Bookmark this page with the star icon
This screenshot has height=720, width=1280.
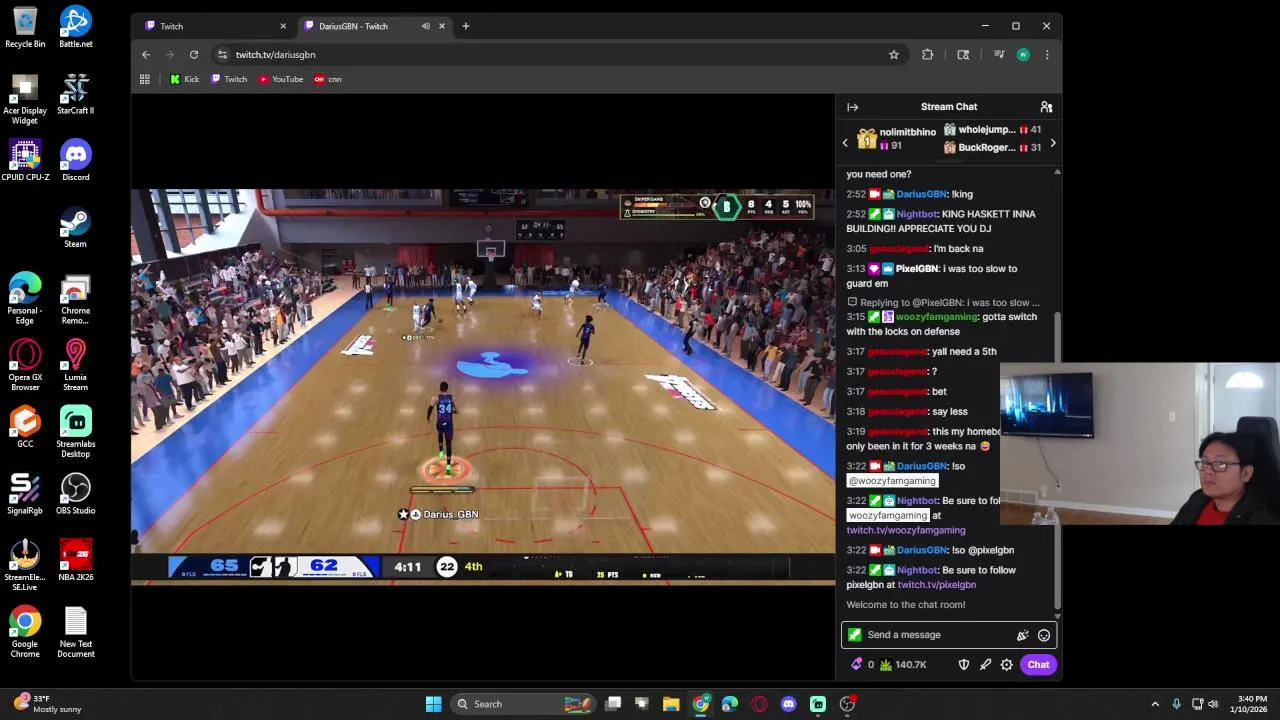[894, 55]
